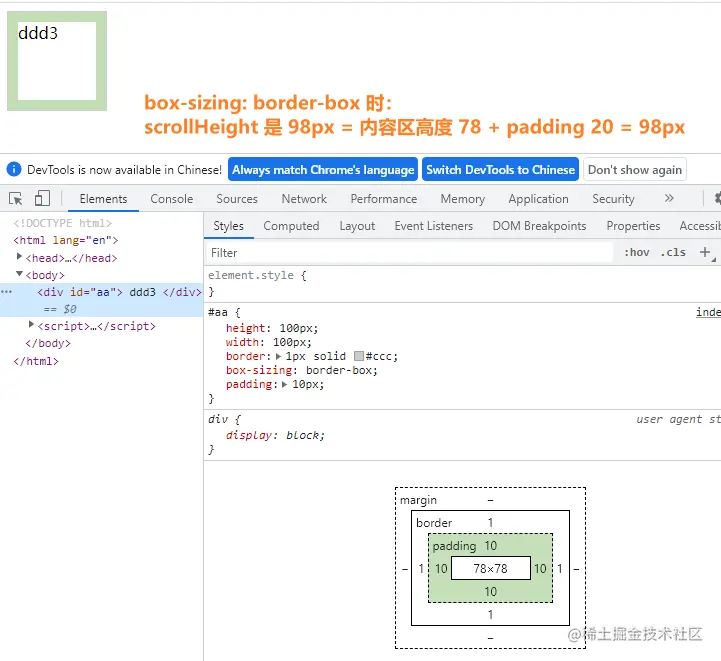Click the #aa selector text
This screenshot has height=661, width=721.
click(x=218, y=313)
